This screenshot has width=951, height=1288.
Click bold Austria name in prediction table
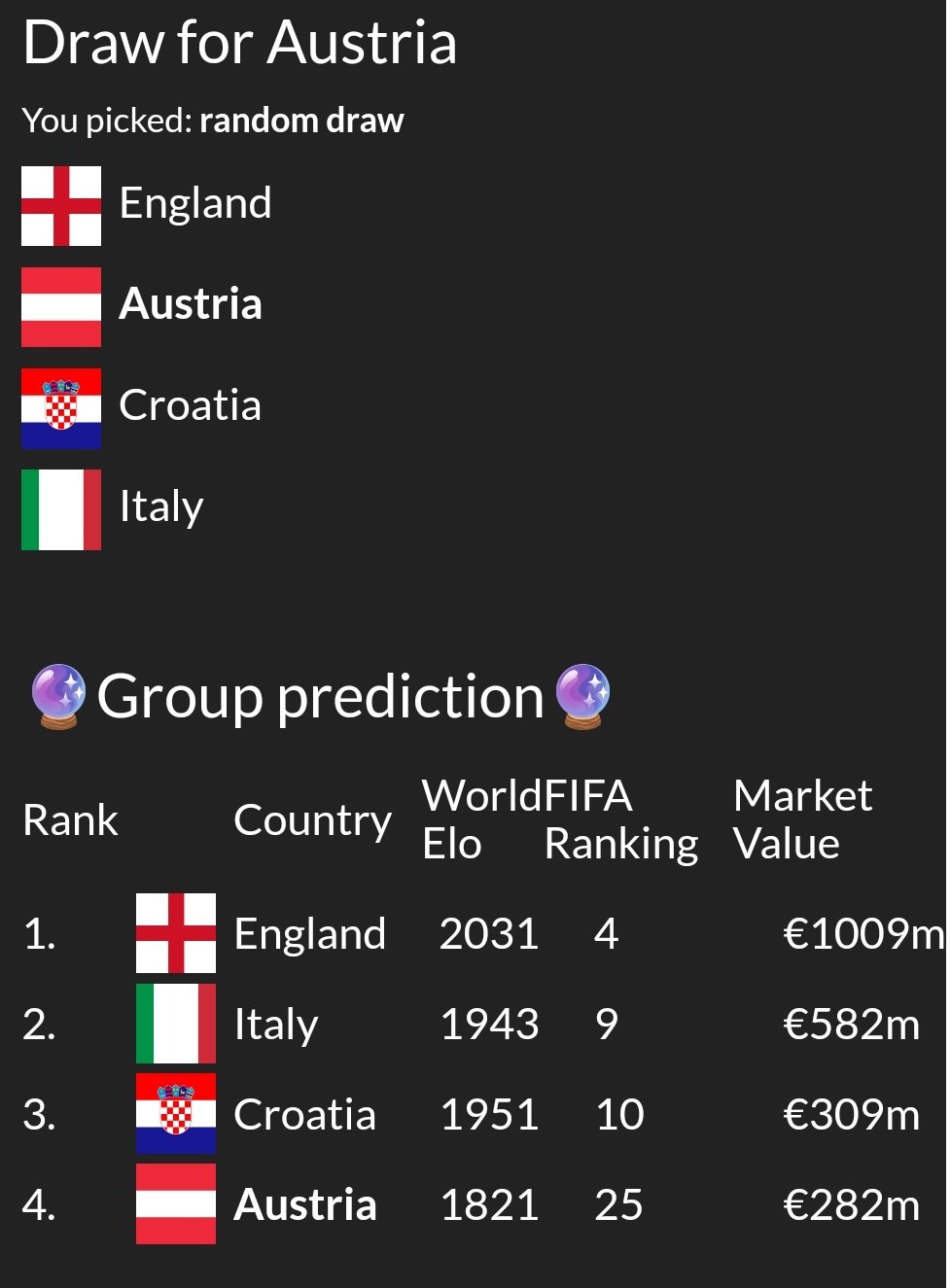(x=305, y=1204)
